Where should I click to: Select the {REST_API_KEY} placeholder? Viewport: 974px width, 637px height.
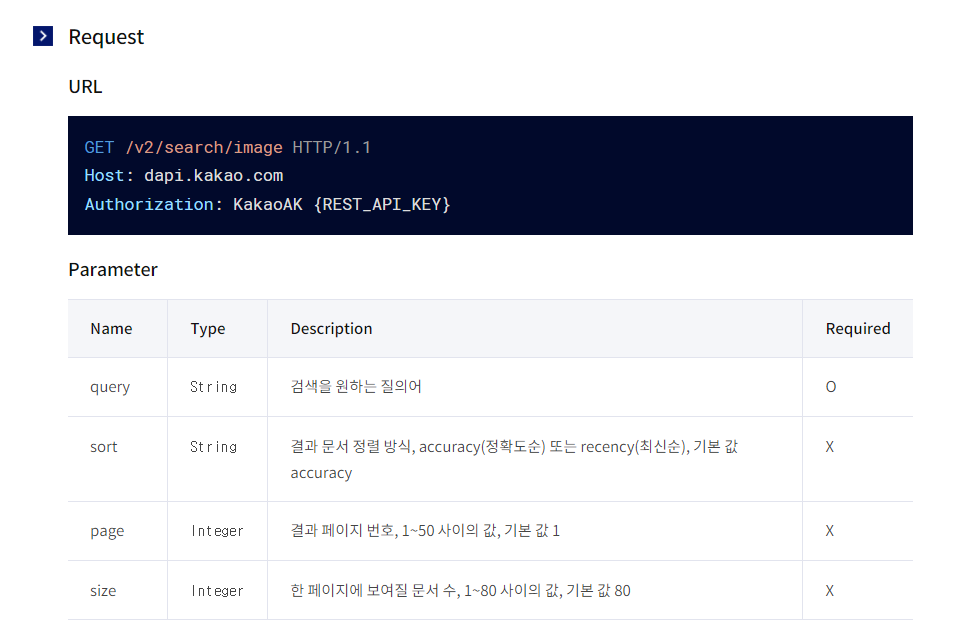point(382,204)
